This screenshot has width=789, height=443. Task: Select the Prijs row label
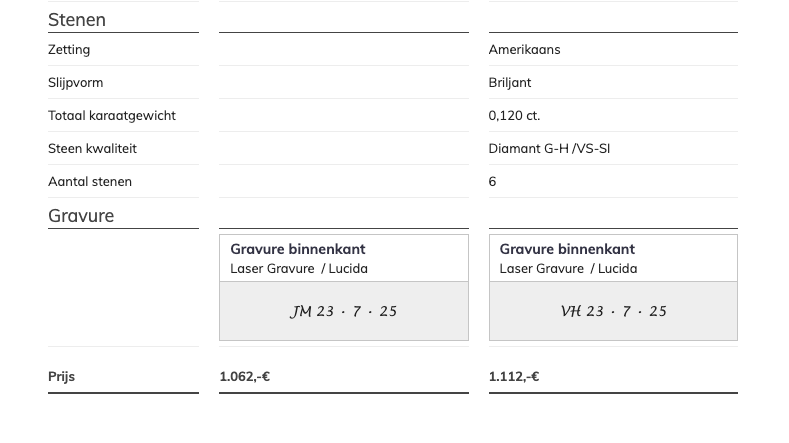click(x=61, y=377)
